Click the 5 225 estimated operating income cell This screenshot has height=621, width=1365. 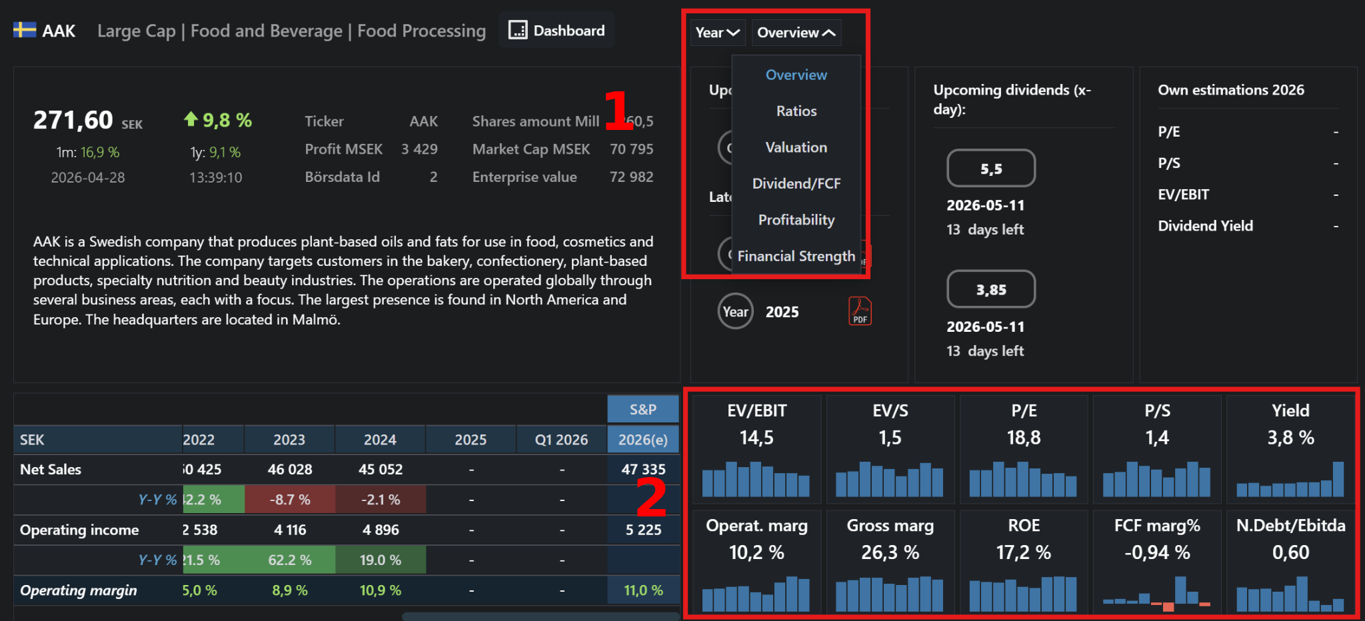[643, 530]
